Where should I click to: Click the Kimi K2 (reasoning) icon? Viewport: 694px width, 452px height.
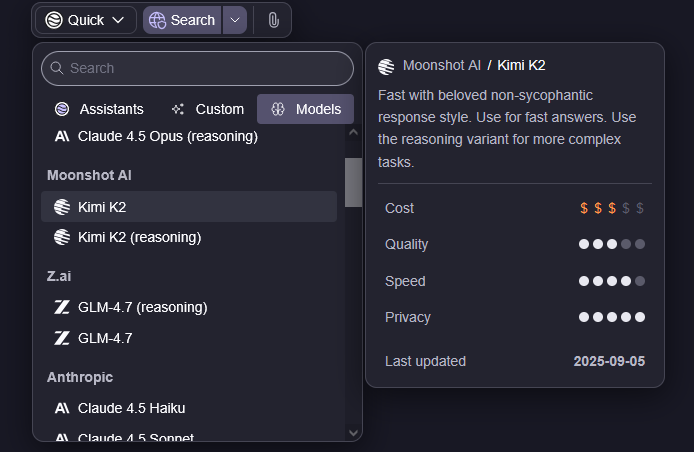point(62,237)
